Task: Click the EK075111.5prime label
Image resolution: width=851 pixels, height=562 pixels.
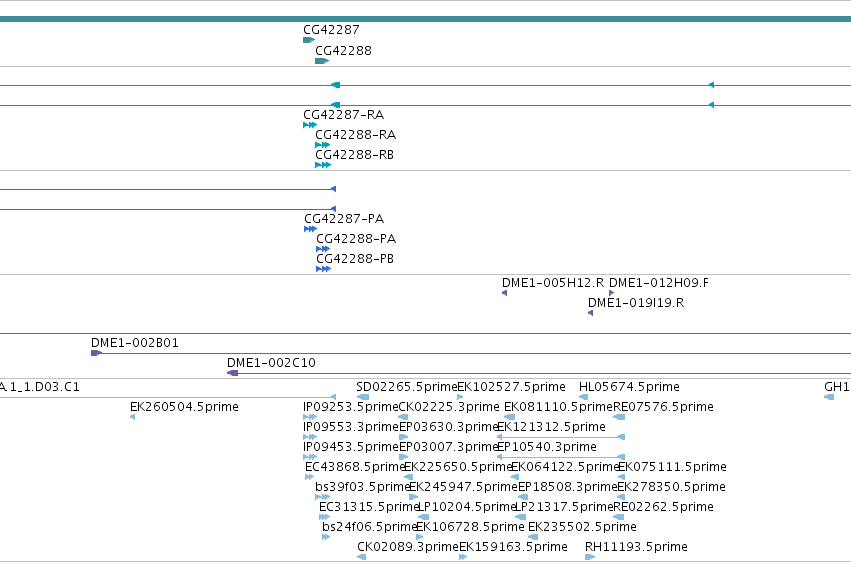Action: [672, 467]
